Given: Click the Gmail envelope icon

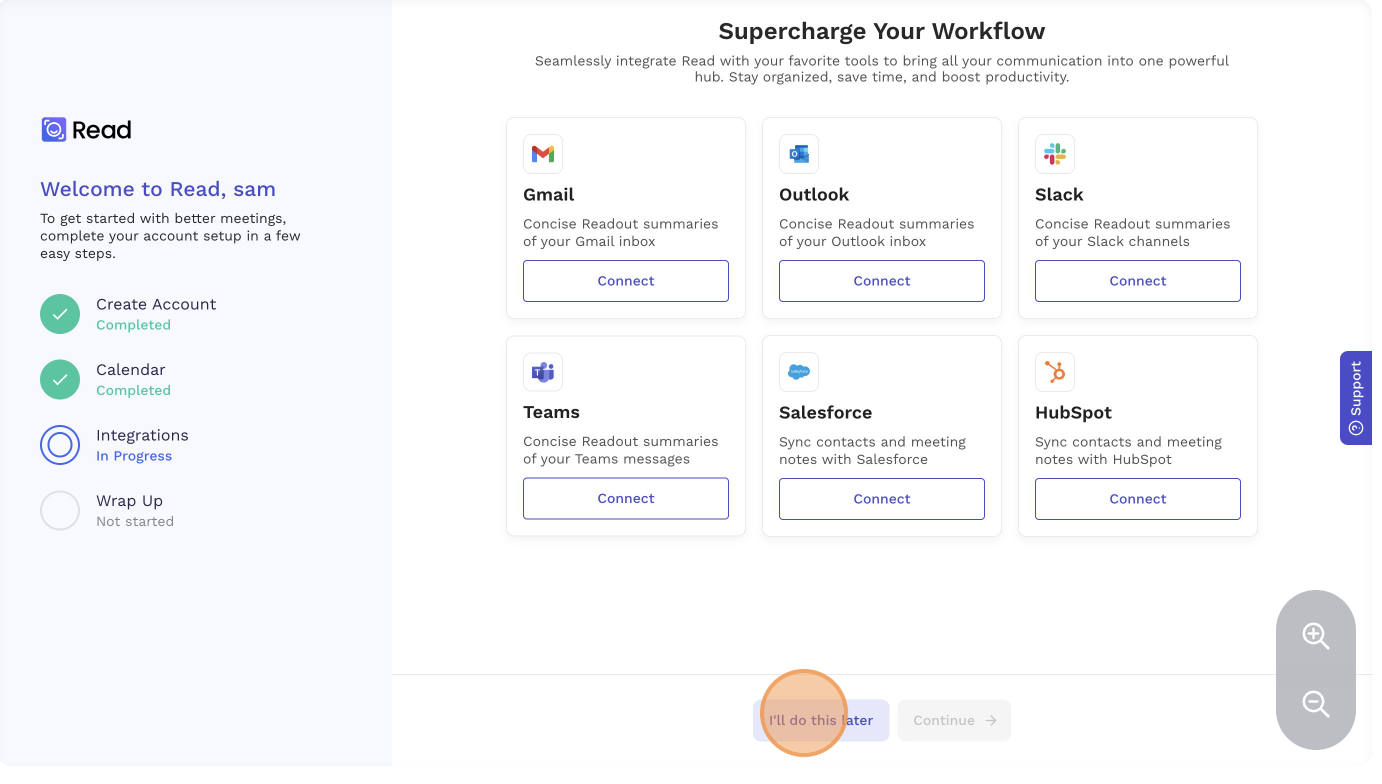Looking at the screenshot, I should coord(543,154).
